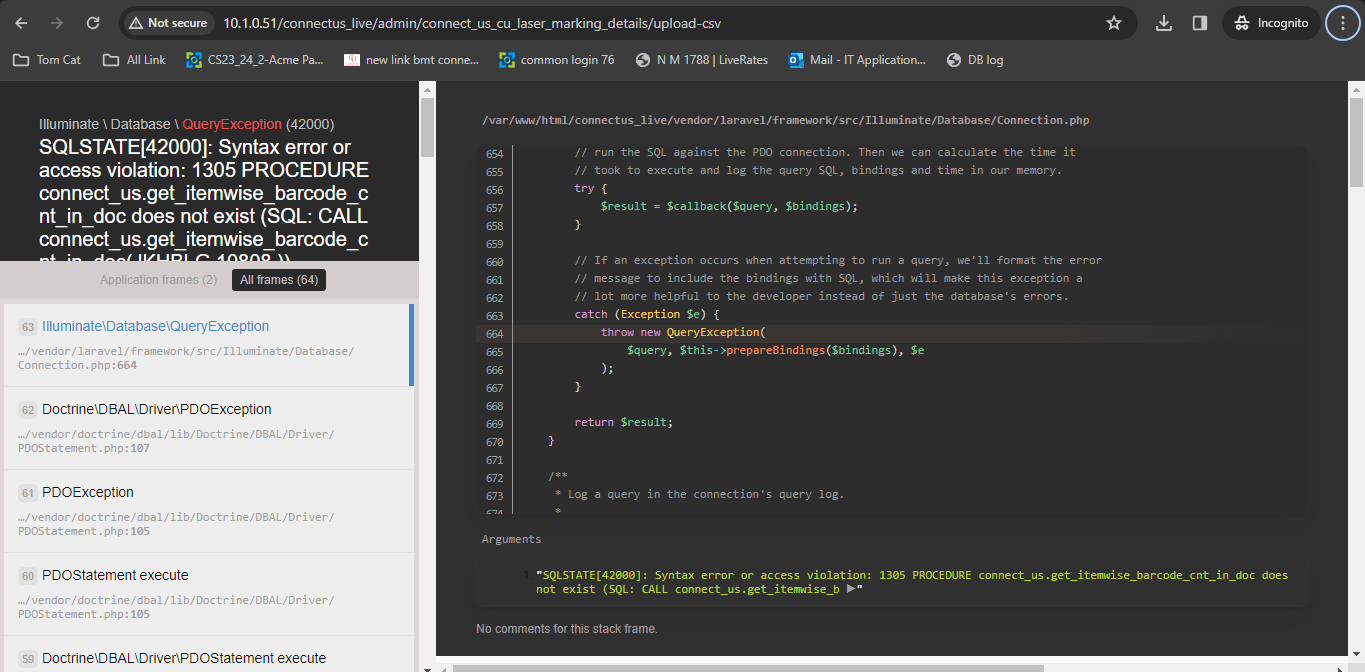
Task: Switch to the Application frames (2) tab
Action: [x=158, y=280]
